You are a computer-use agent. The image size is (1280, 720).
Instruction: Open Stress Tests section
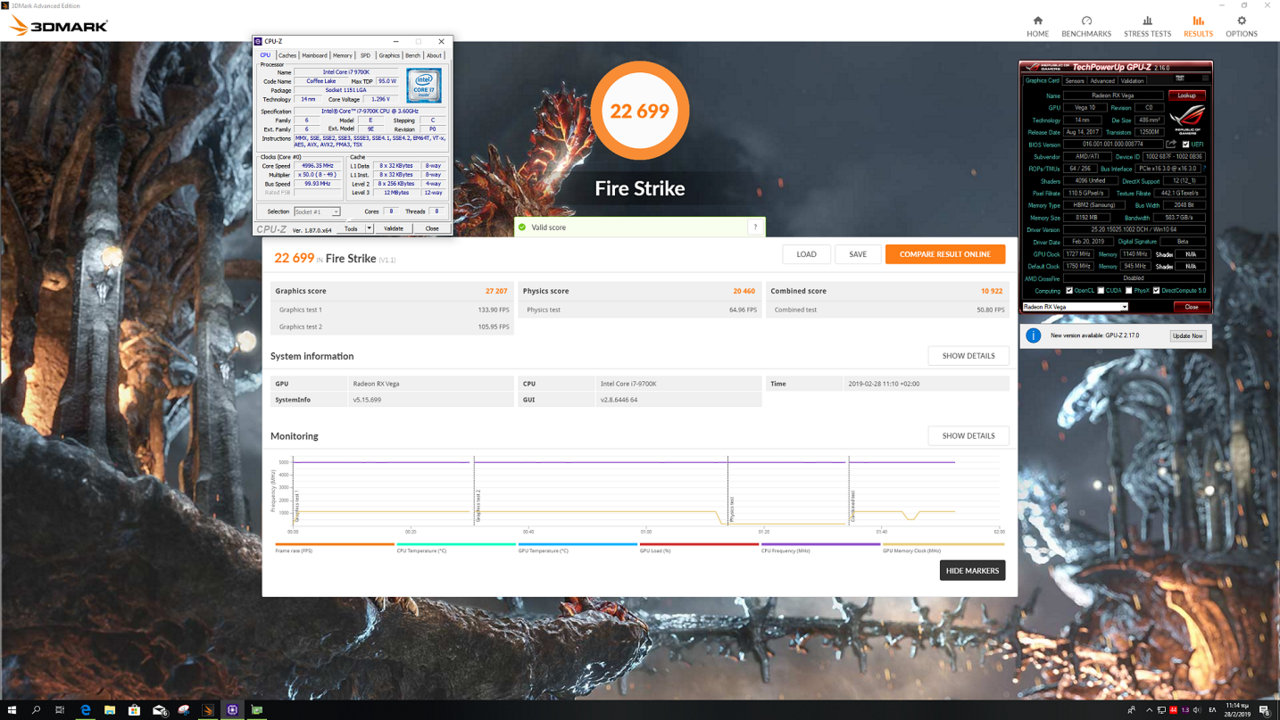coord(1147,27)
